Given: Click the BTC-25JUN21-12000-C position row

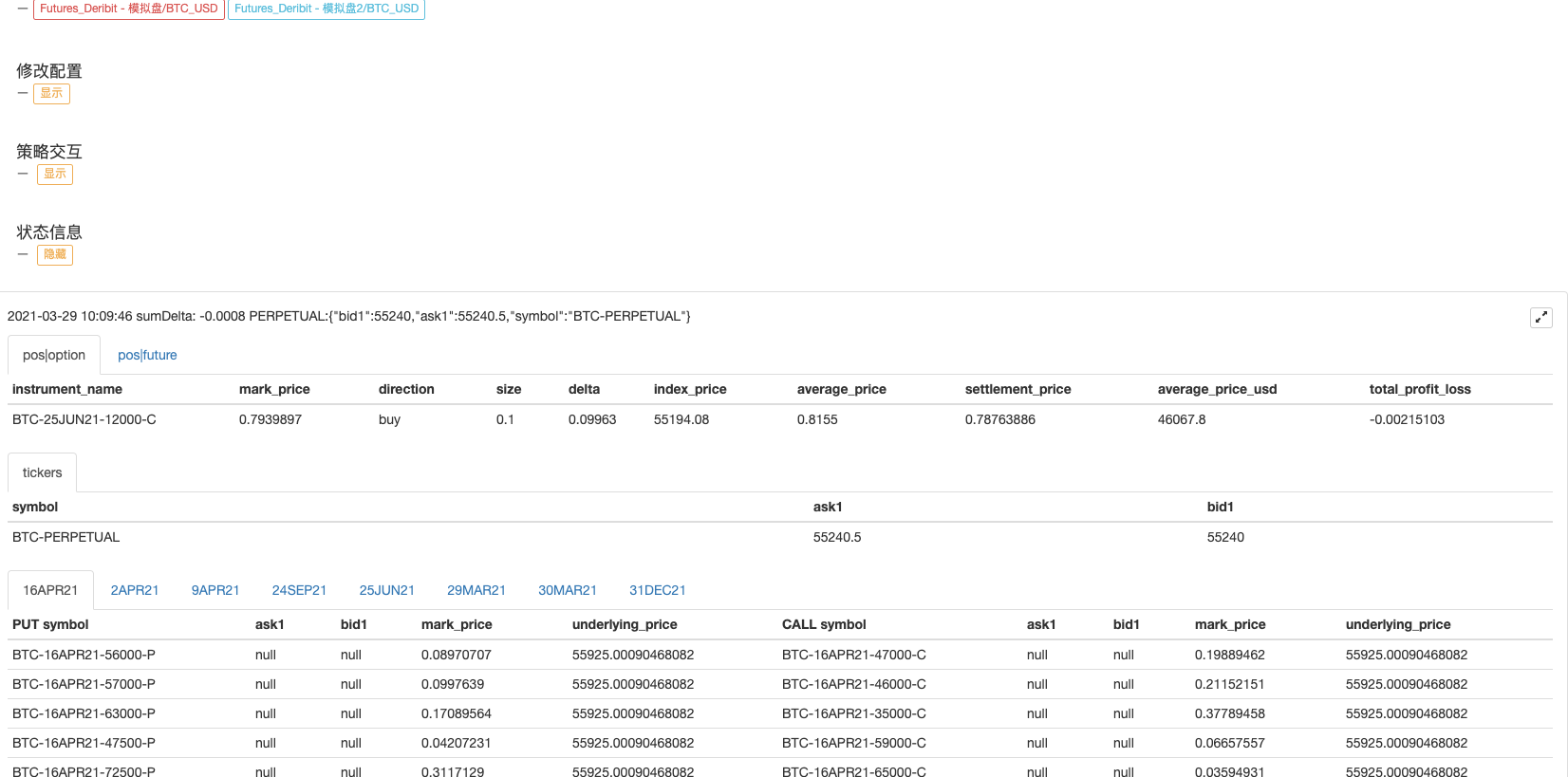Looking at the screenshot, I should click(84, 419).
